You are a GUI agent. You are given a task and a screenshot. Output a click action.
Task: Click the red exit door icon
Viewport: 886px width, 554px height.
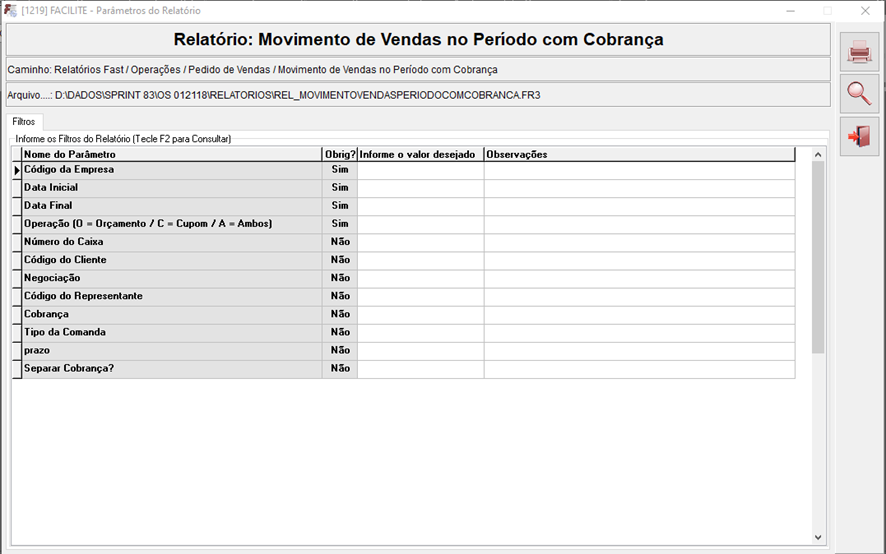pos(859,136)
